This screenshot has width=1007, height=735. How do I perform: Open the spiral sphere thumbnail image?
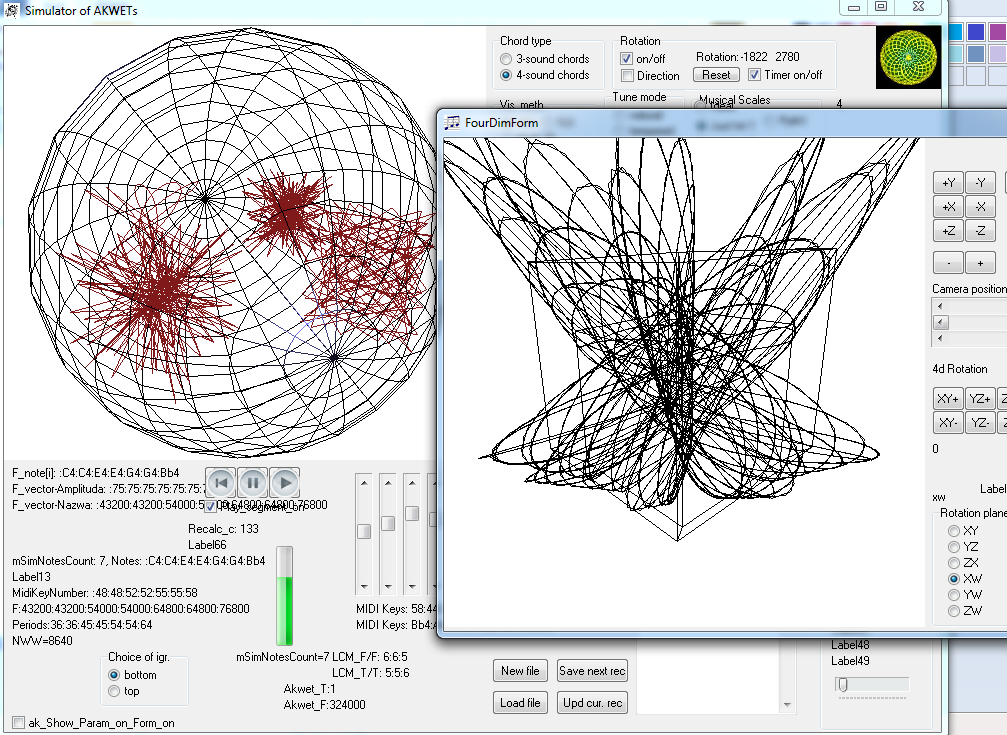pyautogui.click(x=908, y=57)
